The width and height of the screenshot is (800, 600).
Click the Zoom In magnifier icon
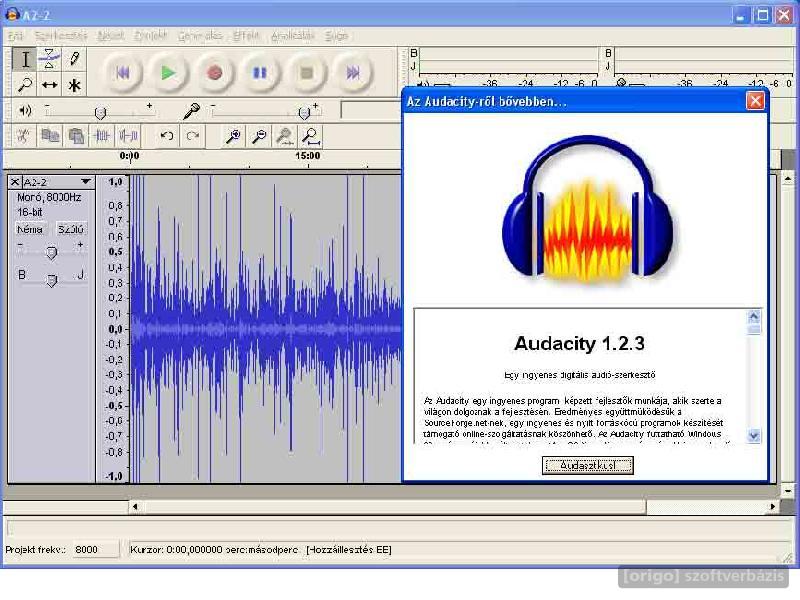click(x=233, y=136)
